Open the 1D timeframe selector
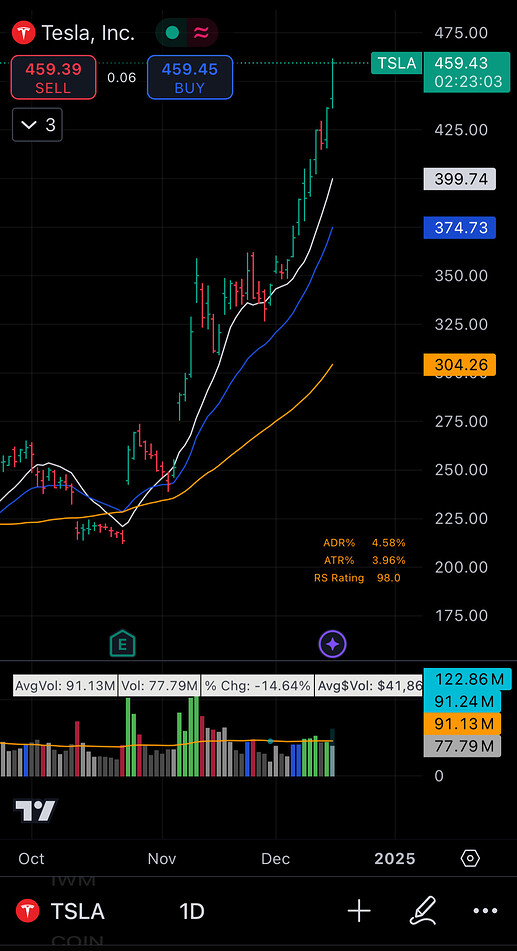517x951 pixels. 192,911
